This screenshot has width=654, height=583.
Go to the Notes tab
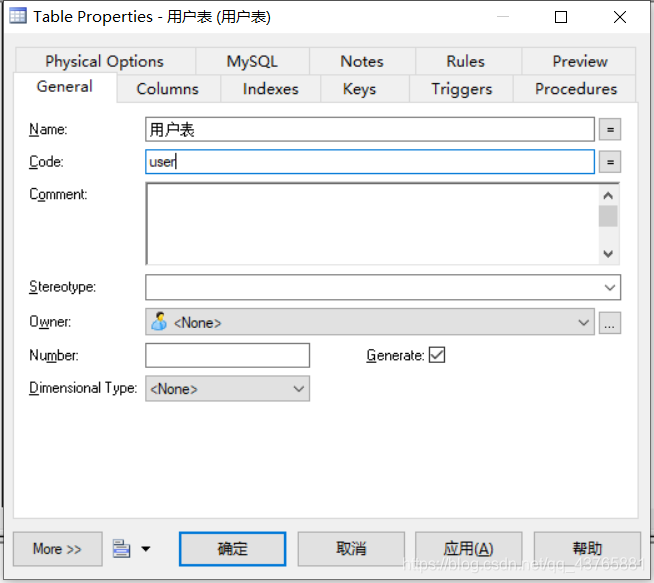(x=362, y=61)
